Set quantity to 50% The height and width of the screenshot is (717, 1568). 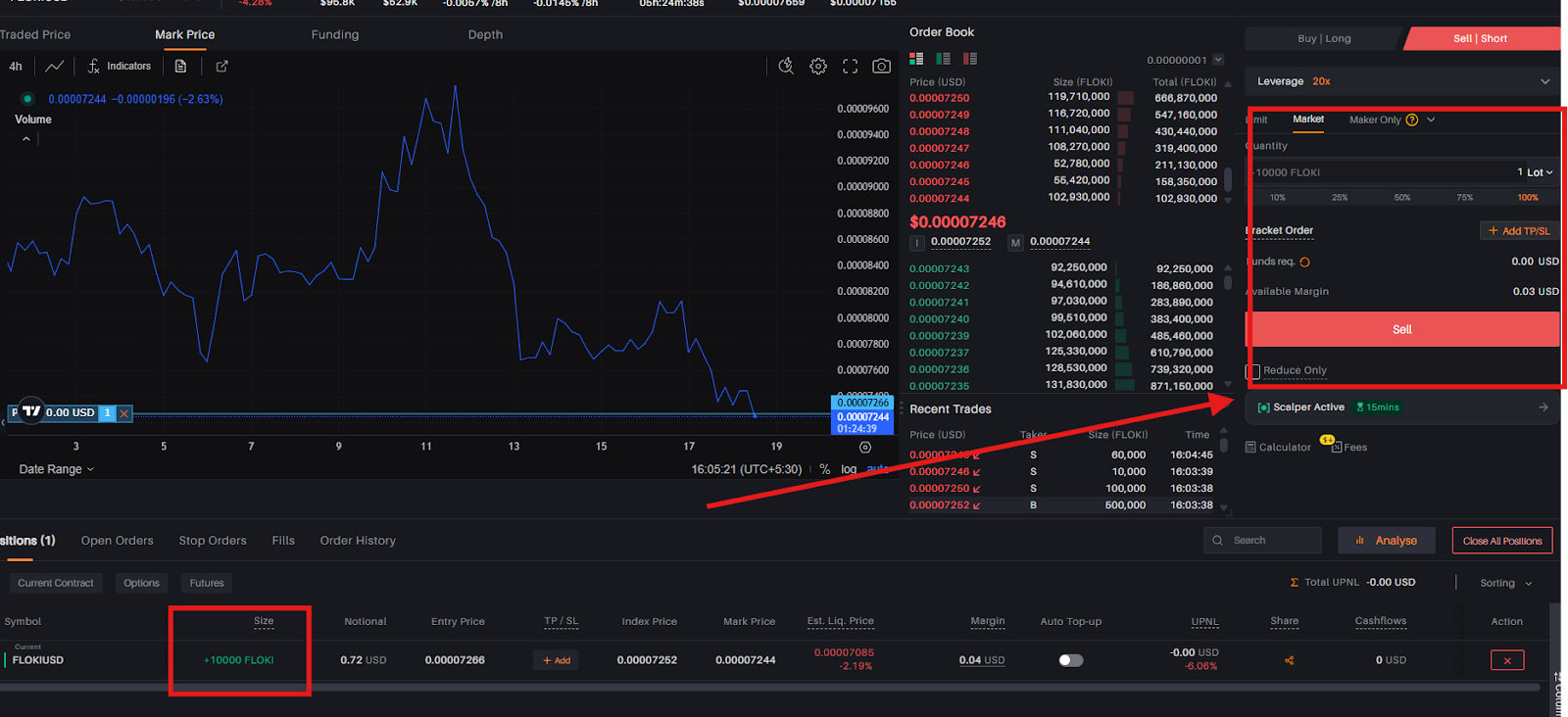(1402, 198)
